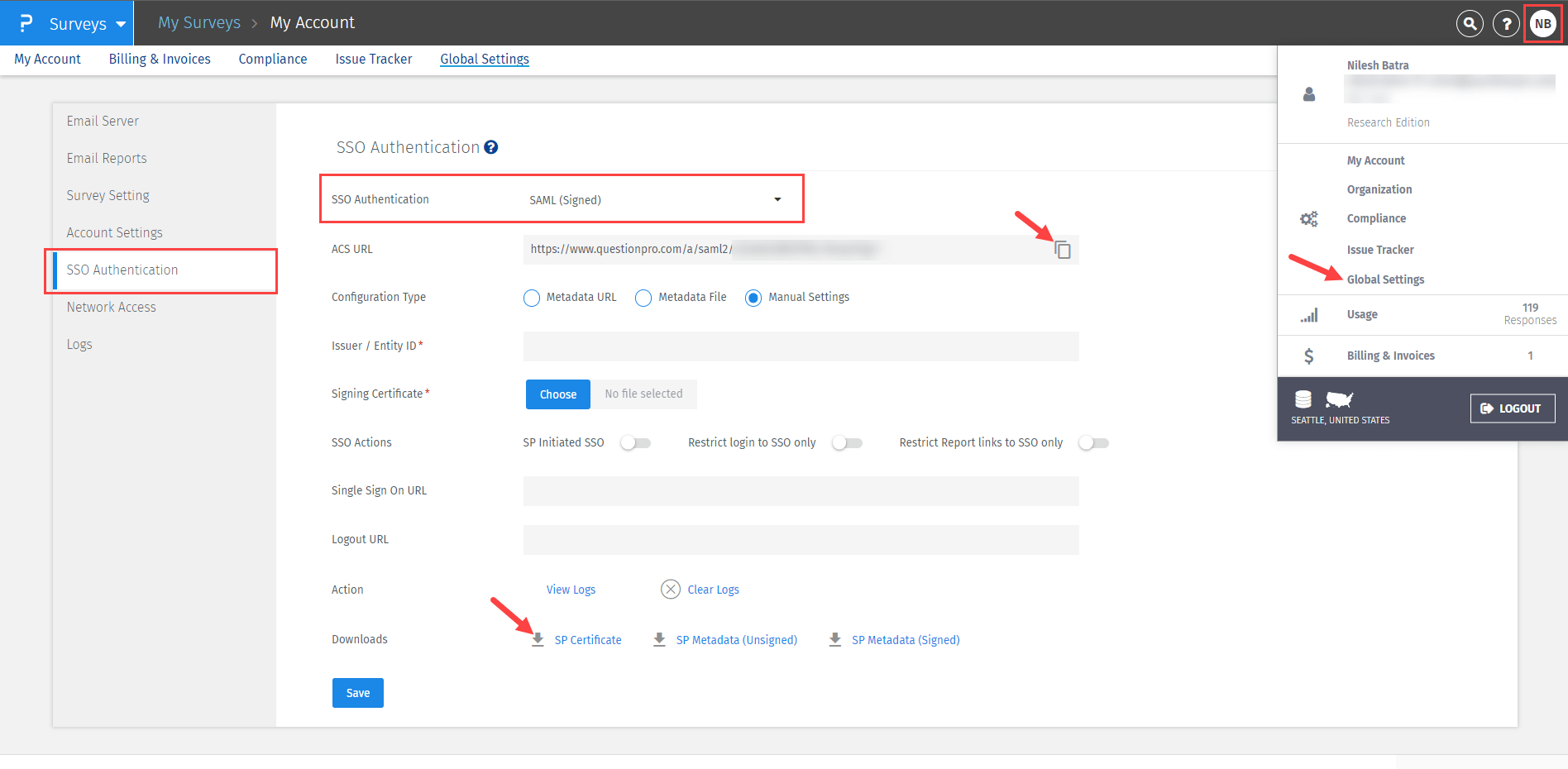Download the SP Certificate link

[x=588, y=640]
